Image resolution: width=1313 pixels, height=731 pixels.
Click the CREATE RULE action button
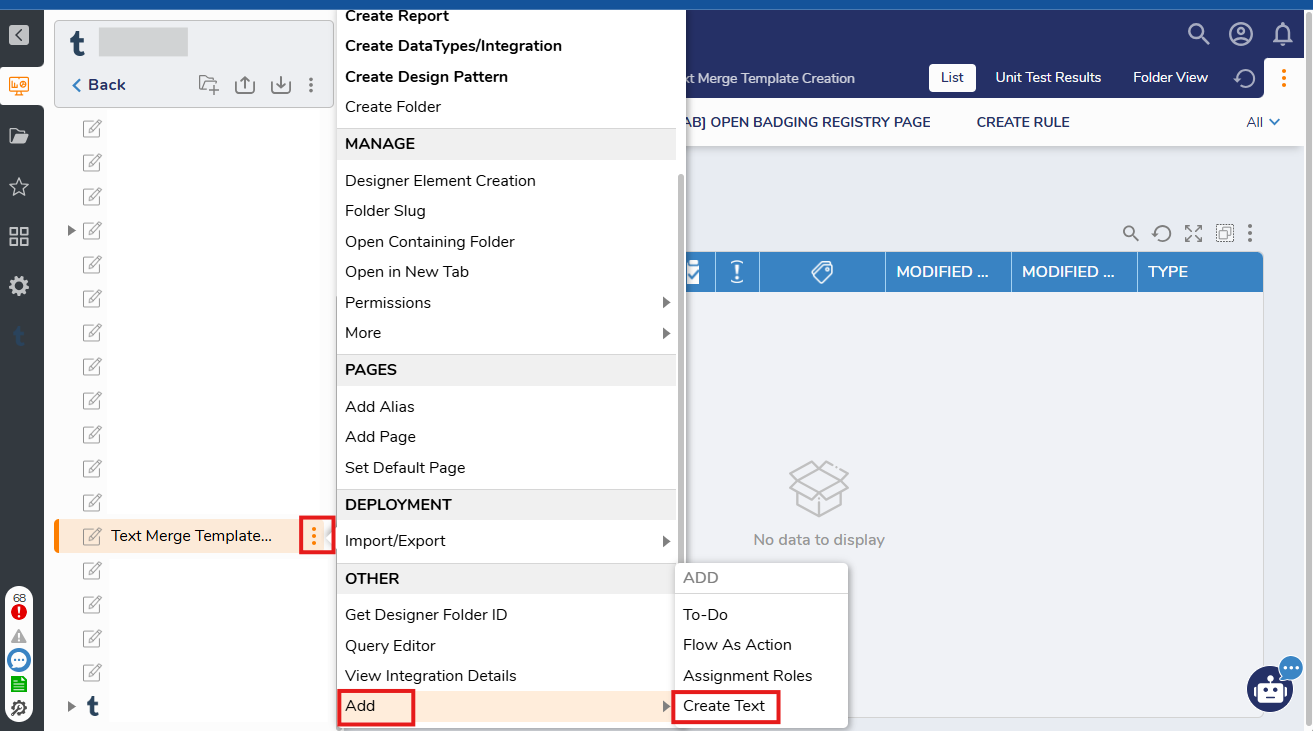click(1023, 122)
